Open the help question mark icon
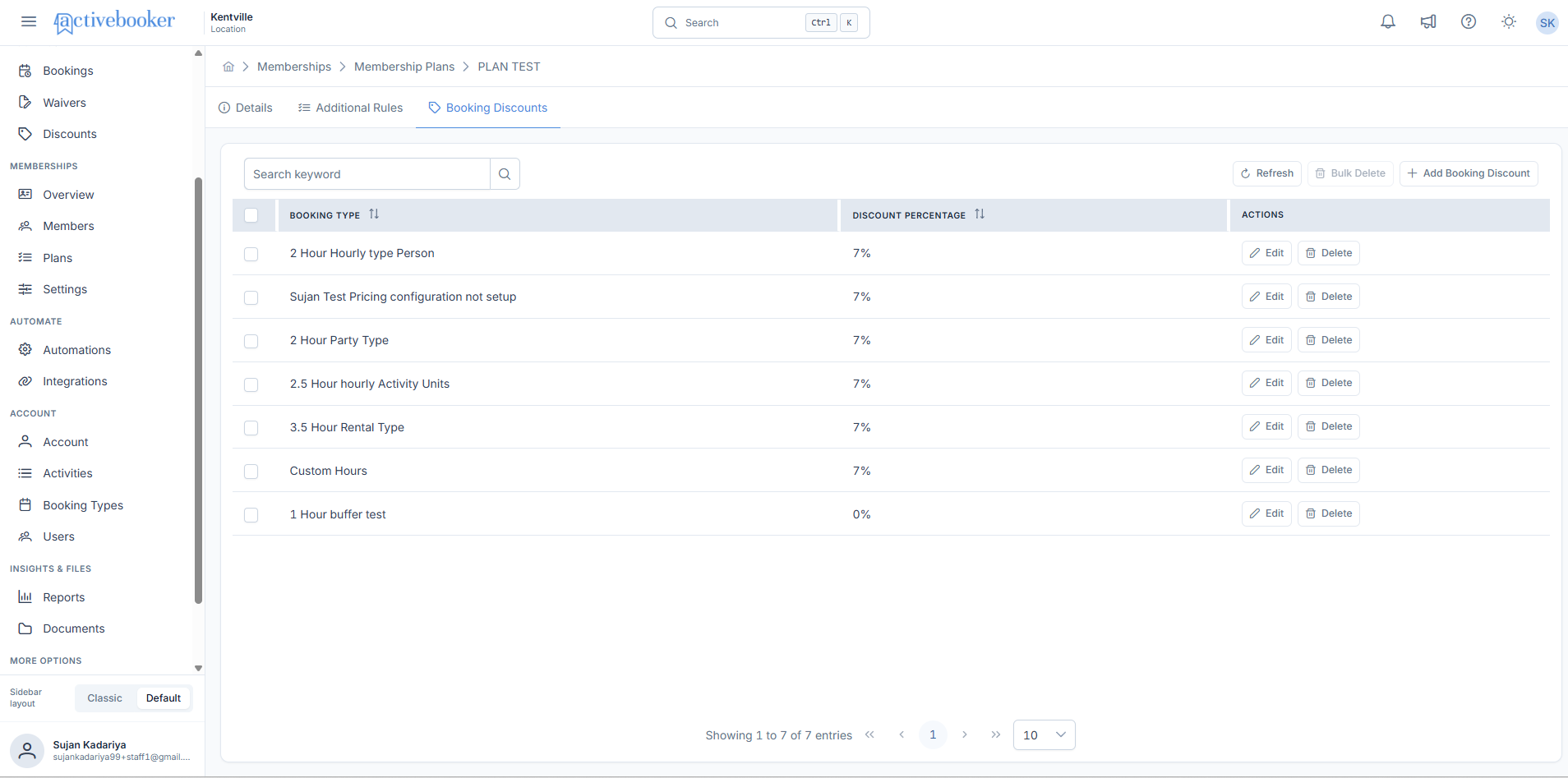Screen dimensions: 1568x778 pyautogui.click(x=1469, y=22)
